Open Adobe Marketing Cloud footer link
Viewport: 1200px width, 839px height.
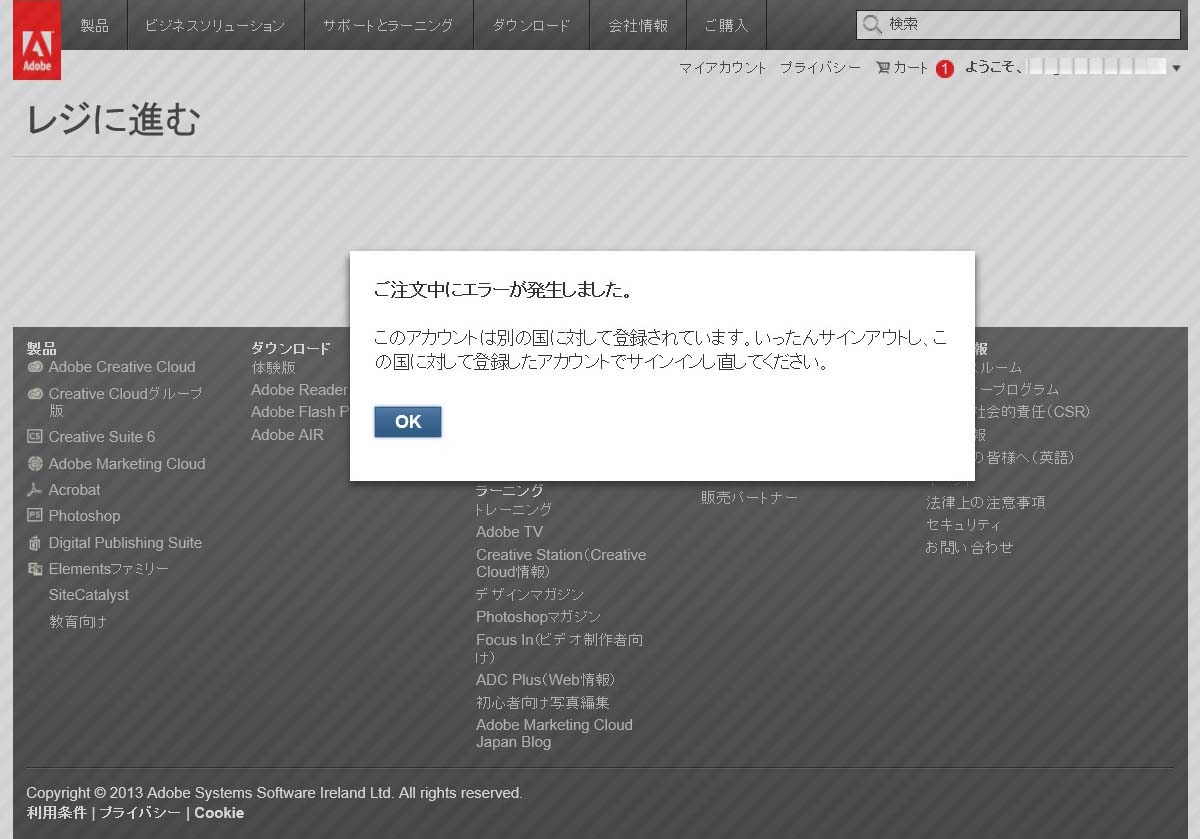click(127, 464)
